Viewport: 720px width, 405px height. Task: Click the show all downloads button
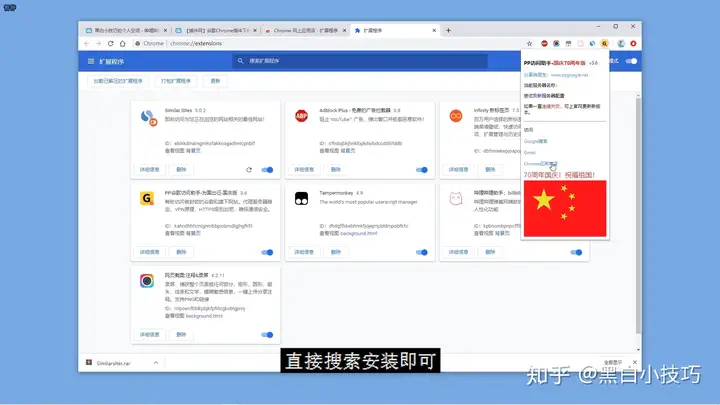[613, 363]
